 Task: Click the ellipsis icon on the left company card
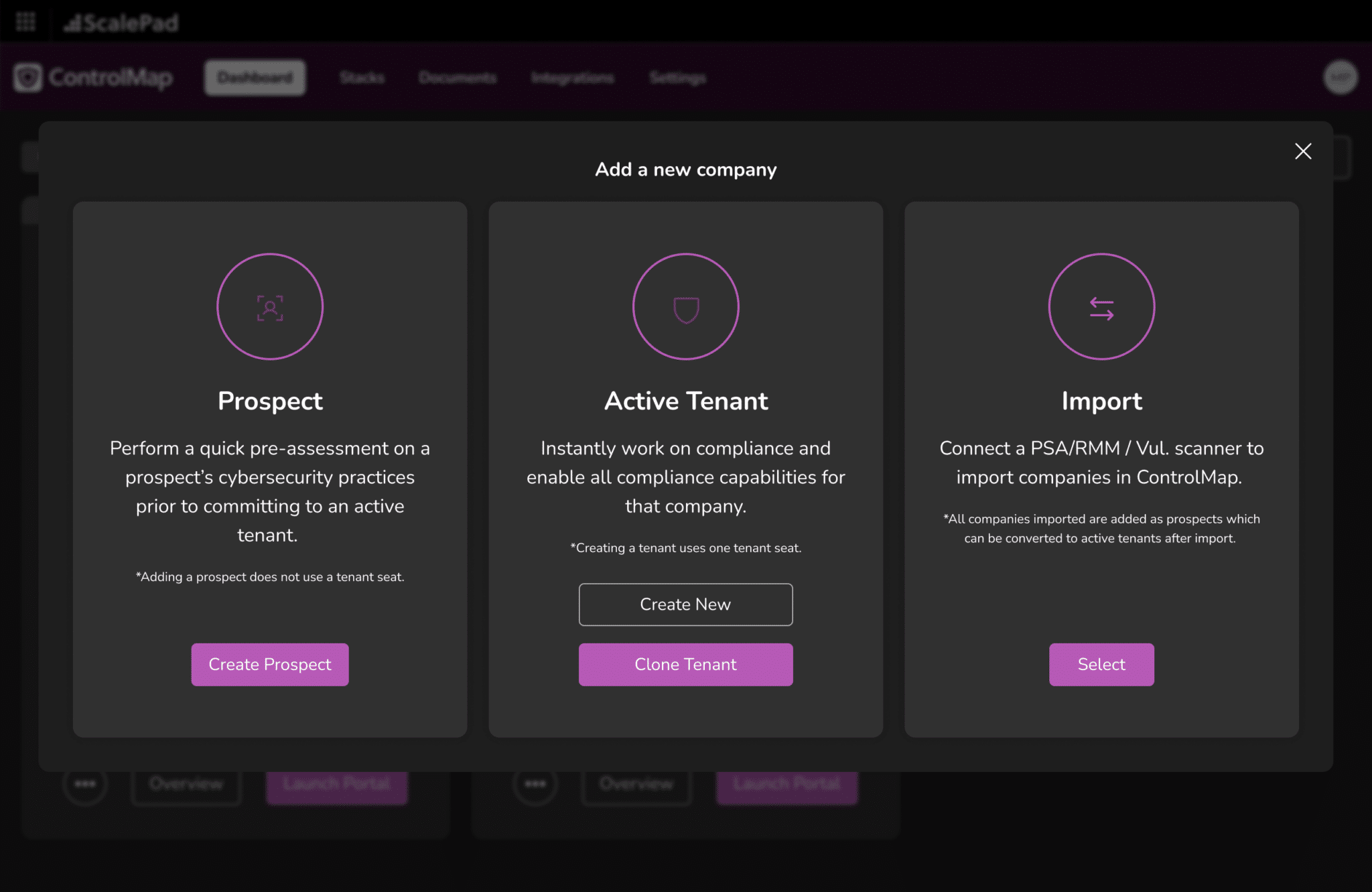85,783
